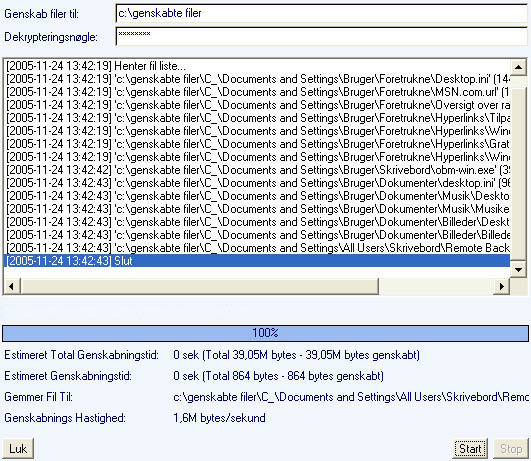Click the Luk button
The height and width of the screenshot is (461, 531).
point(18,448)
